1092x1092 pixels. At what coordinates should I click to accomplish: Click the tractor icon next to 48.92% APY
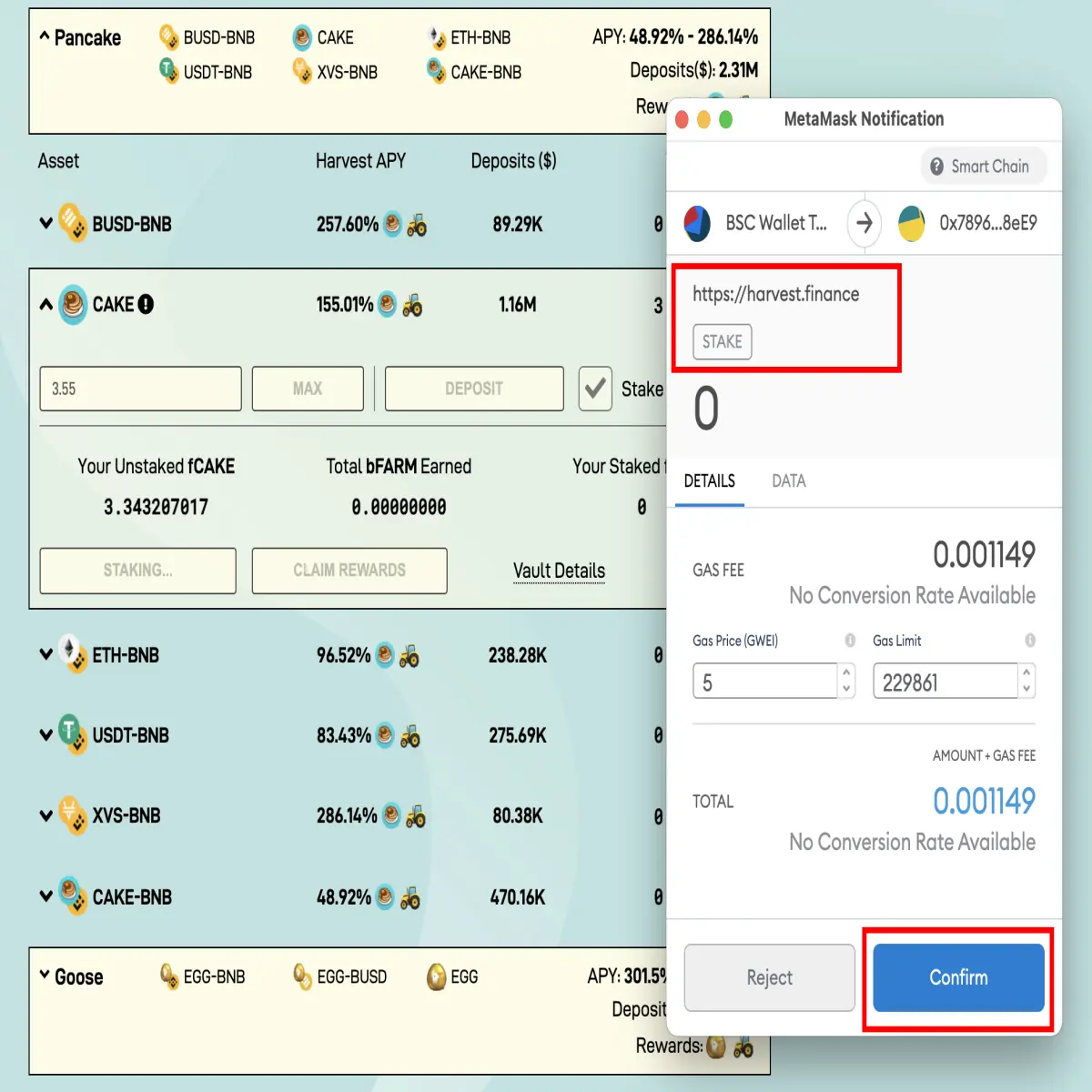pyautogui.click(x=410, y=898)
